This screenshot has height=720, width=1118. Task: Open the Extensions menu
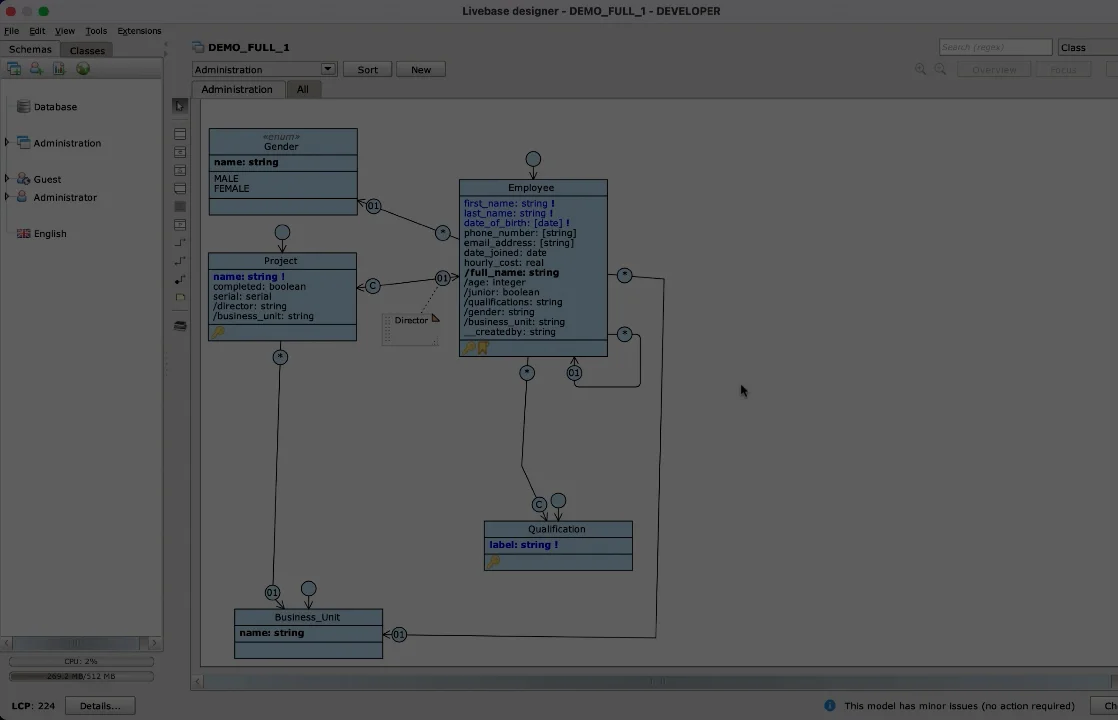pos(139,31)
